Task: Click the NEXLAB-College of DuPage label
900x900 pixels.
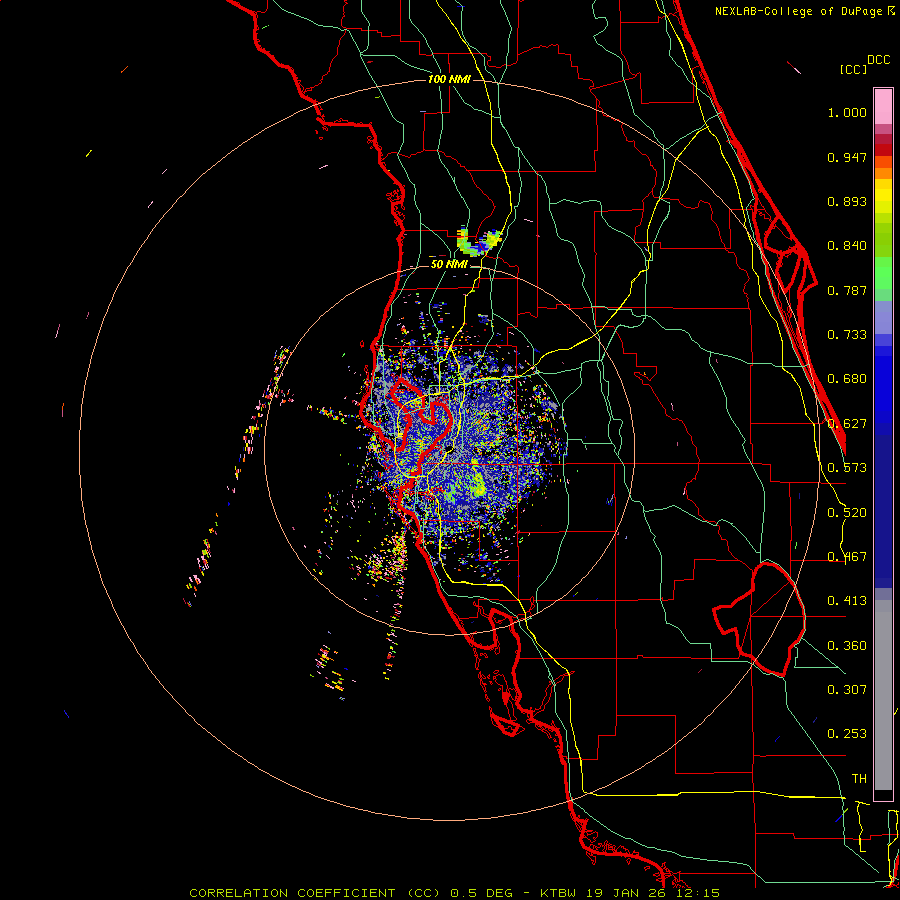Action: point(798,11)
